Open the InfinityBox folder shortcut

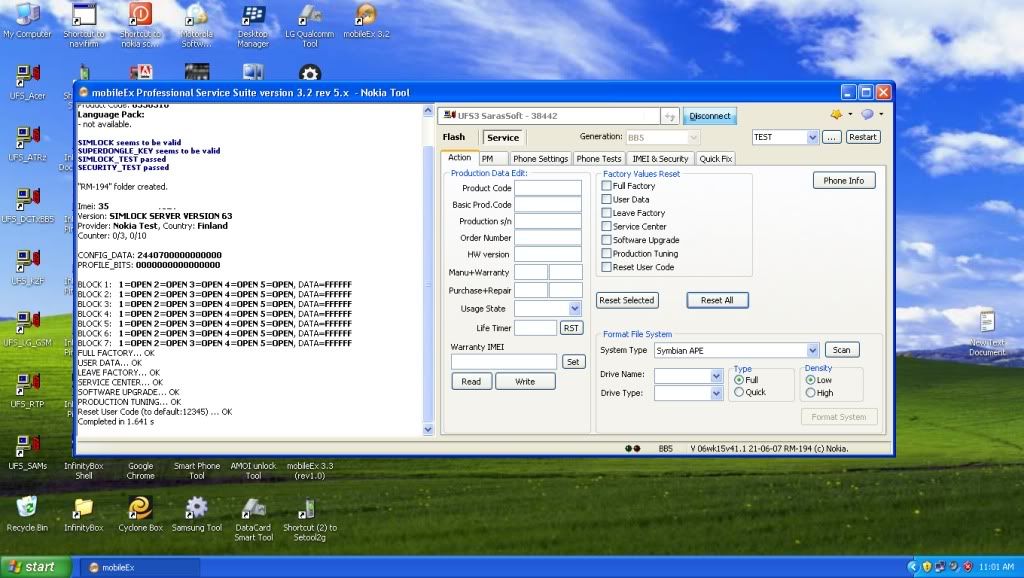[84, 514]
